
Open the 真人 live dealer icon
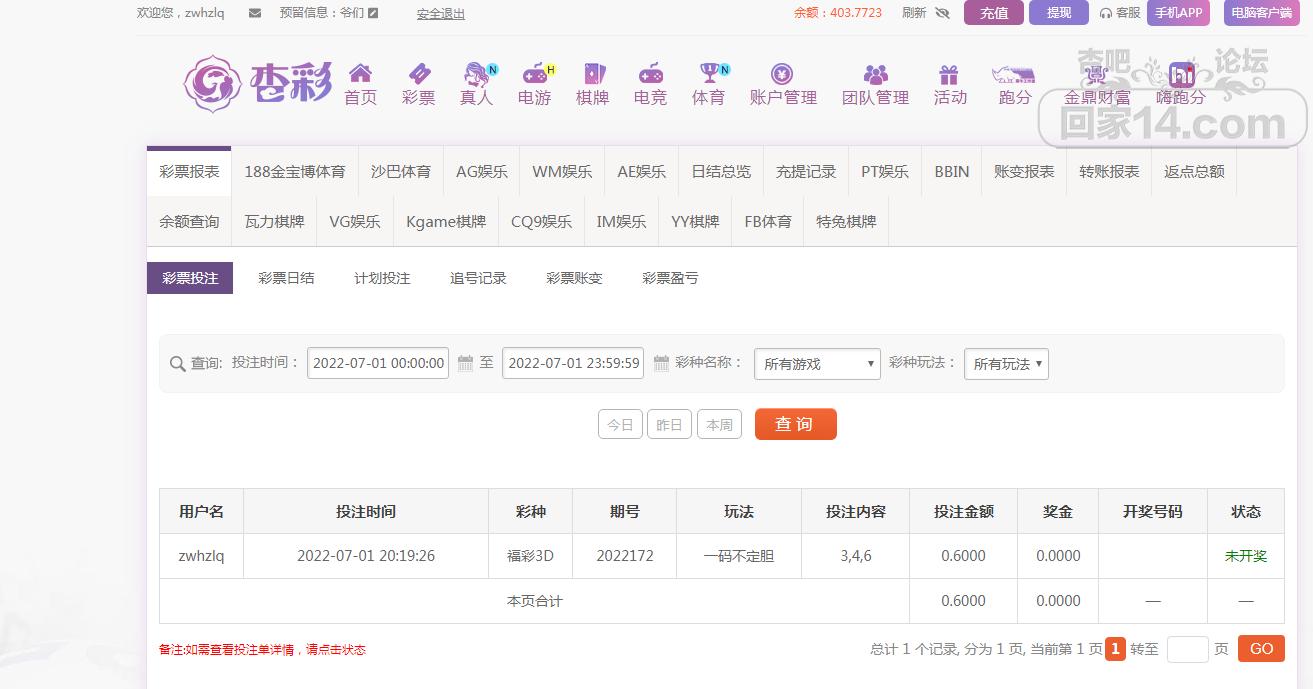coord(478,74)
